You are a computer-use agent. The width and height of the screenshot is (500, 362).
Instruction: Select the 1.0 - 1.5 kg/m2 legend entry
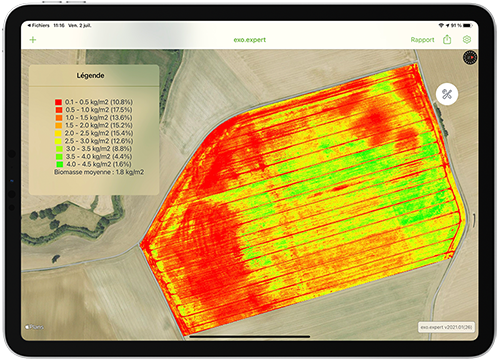point(94,118)
